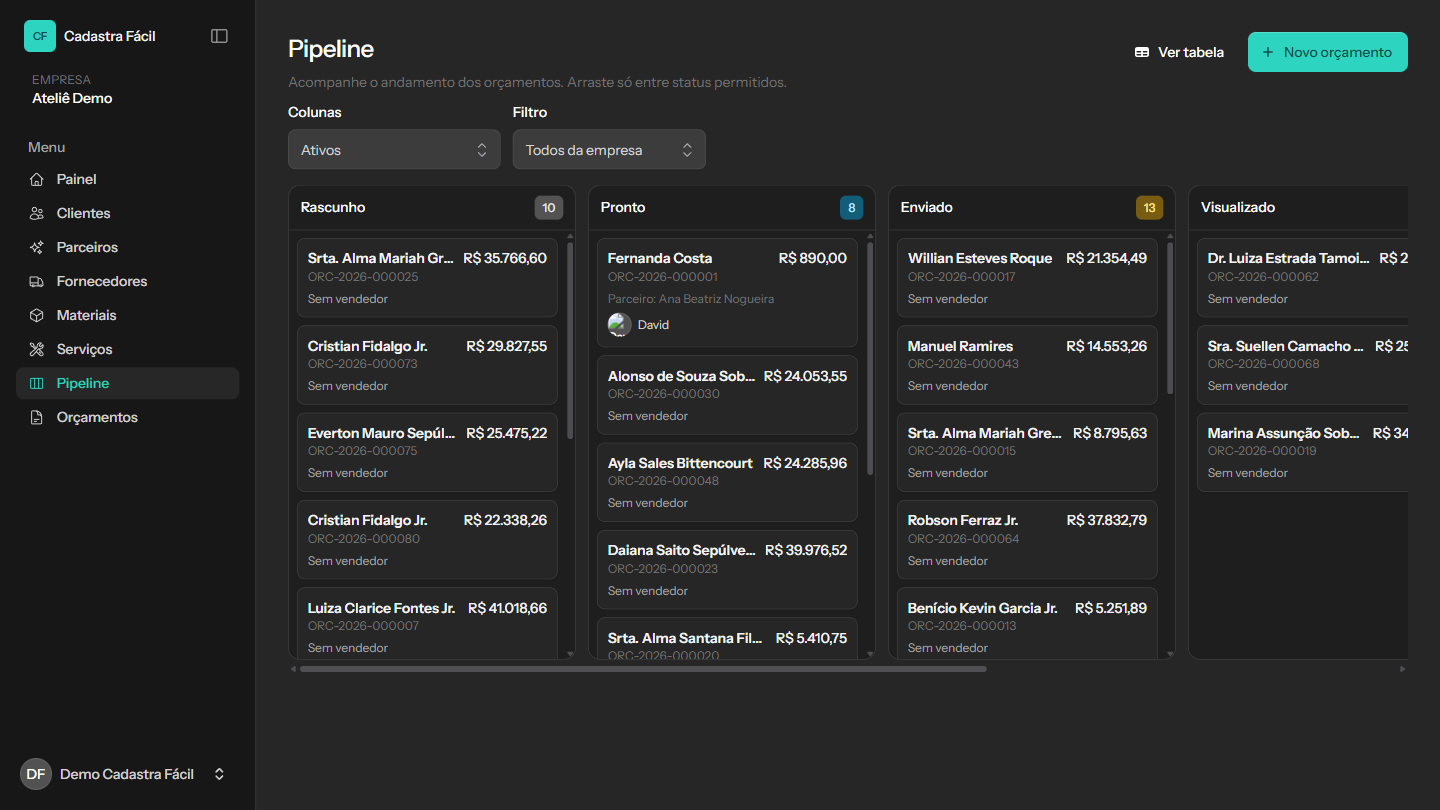This screenshot has width=1440, height=810.
Task: Open the Todos da empresa filter dropdown
Action: [x=609, y=150]
